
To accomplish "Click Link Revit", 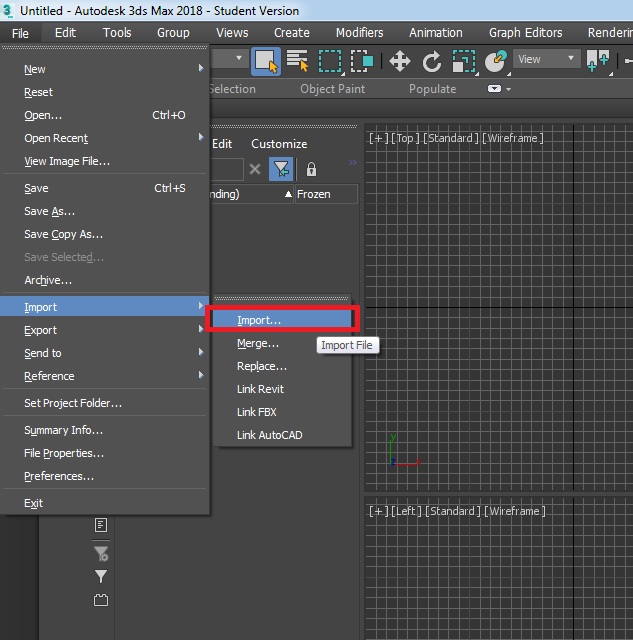I will tap(282, 389).
